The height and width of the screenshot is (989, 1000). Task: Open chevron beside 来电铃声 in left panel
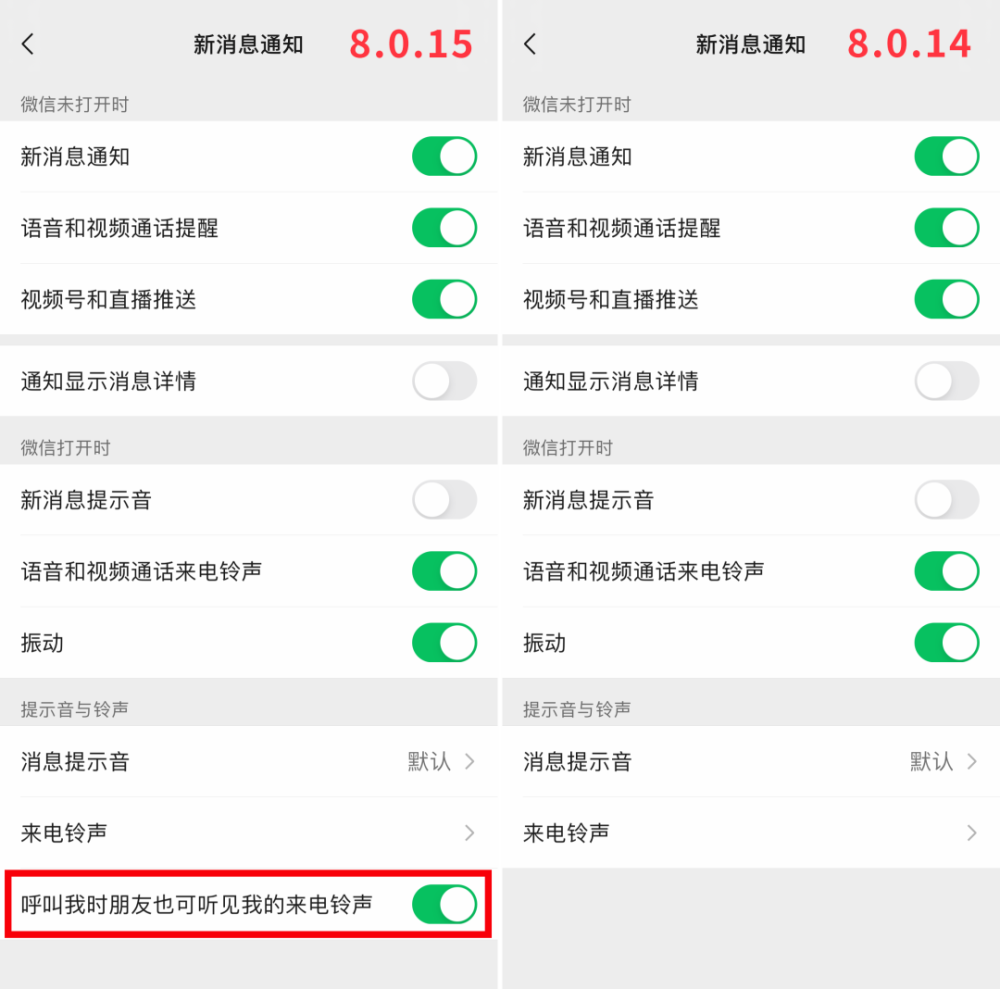[x=470, y=833]
